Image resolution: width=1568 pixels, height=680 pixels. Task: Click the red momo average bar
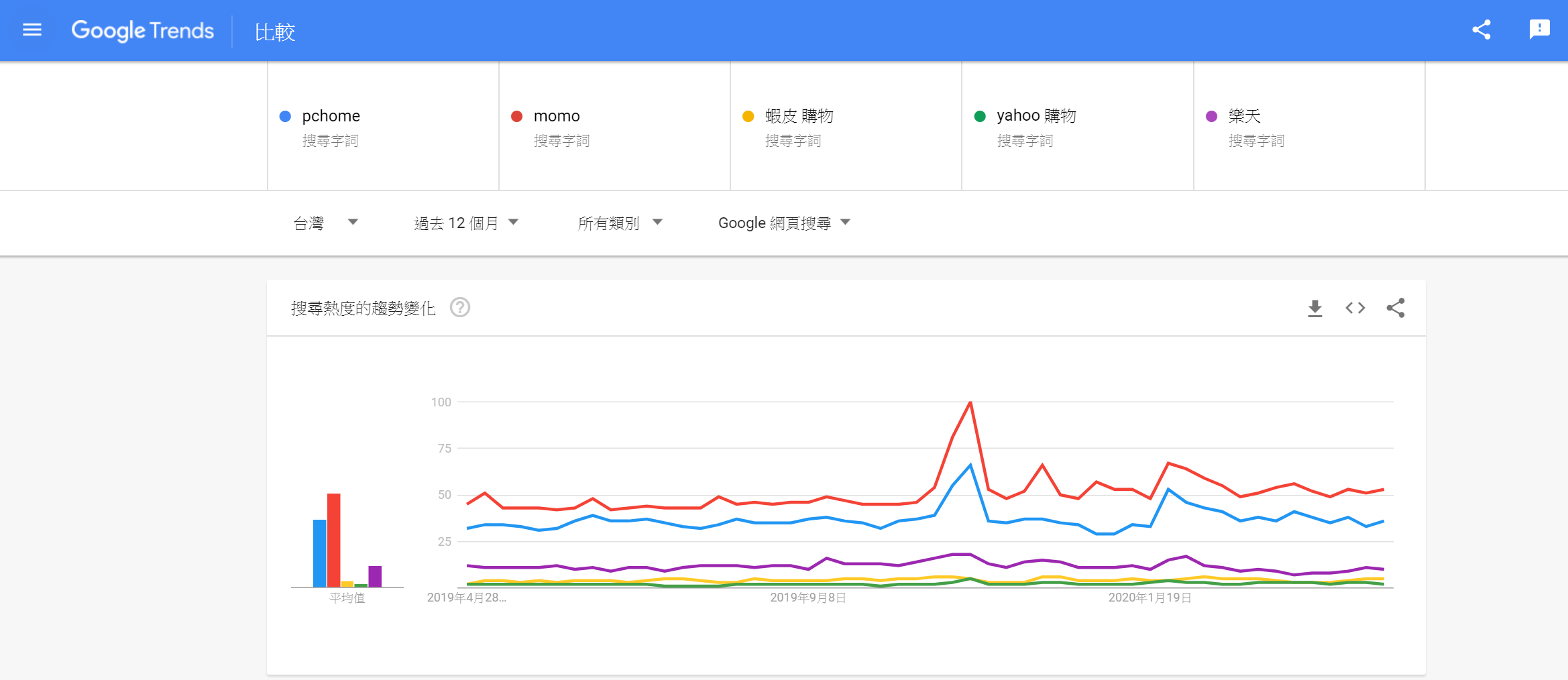(x=333, y=540)
